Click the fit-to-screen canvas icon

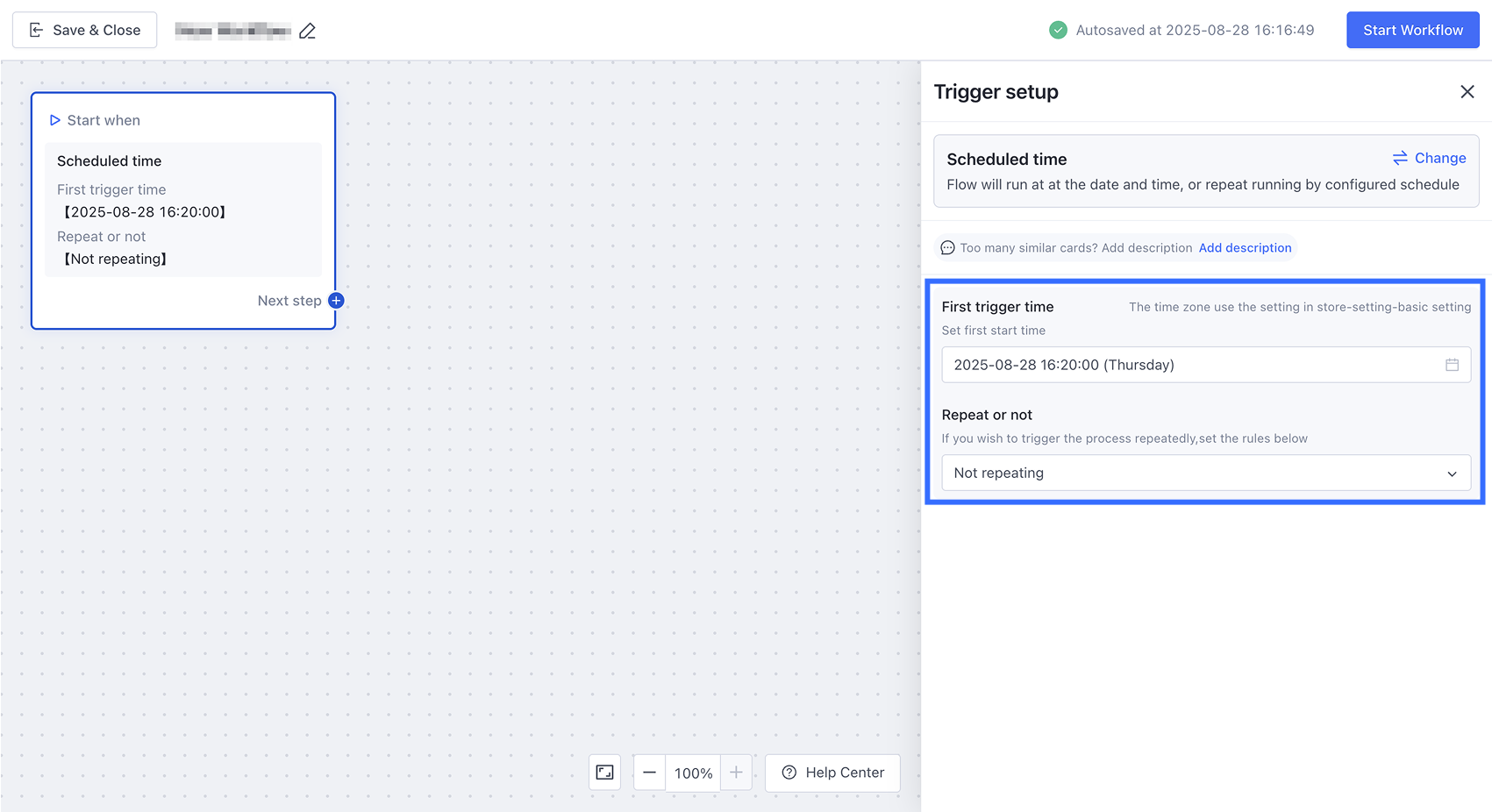(x=605, y=773)
